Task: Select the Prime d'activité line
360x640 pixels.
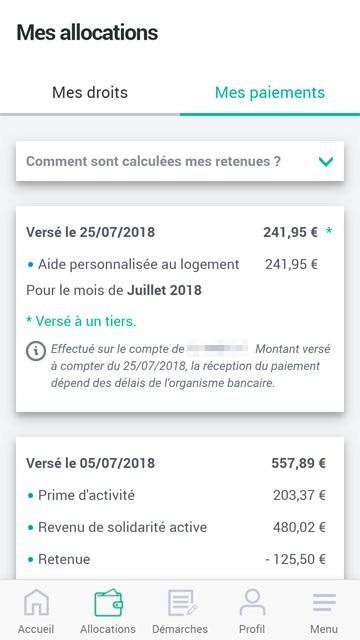Action: click(x=177, y=496)
